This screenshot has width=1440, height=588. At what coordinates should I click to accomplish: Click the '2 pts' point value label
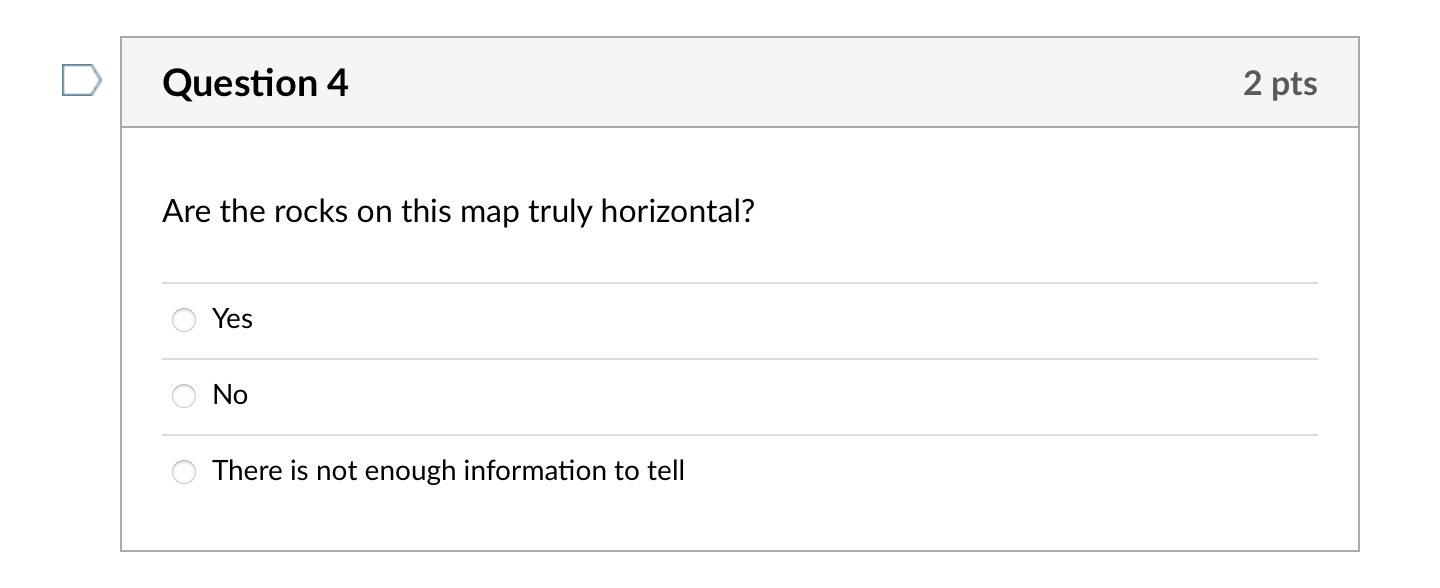click(x=1281, y=84)
